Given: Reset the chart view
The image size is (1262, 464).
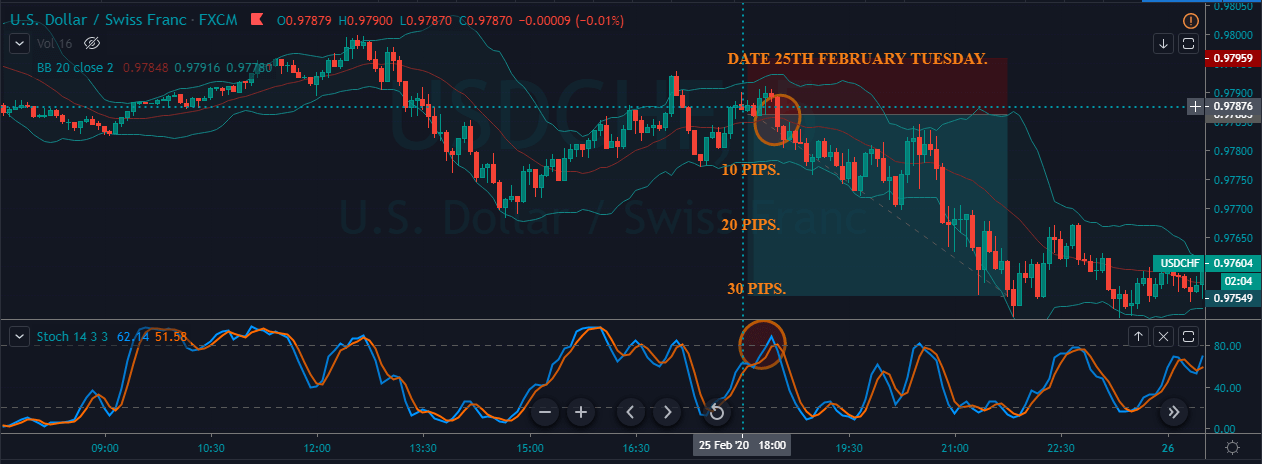Looking at the screenshot, I should 717,411.
